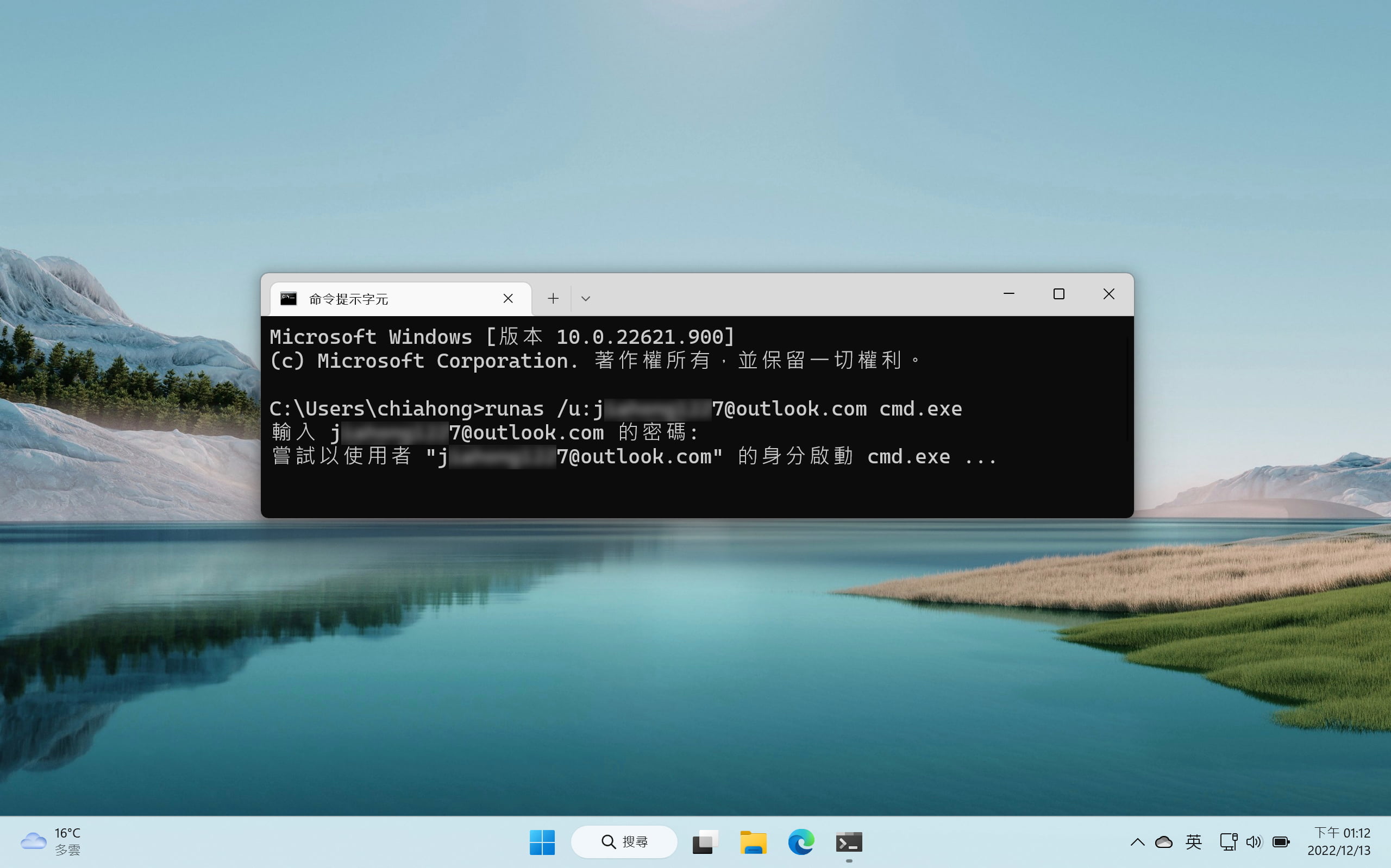Click the command prompt icon in tab

pos(288,299)
